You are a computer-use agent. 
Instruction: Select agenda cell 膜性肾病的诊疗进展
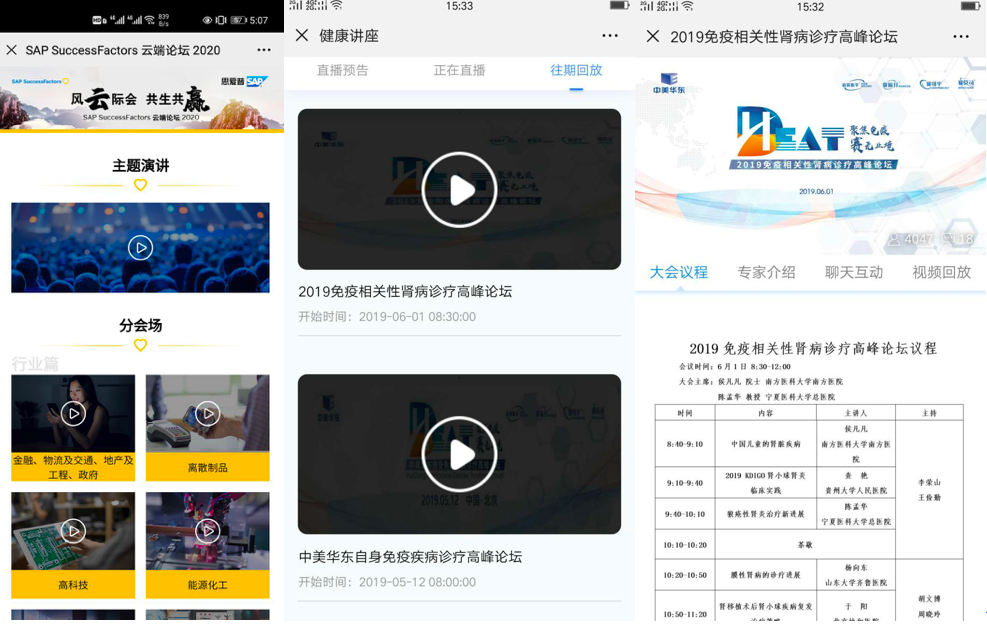tap(765, 575)
